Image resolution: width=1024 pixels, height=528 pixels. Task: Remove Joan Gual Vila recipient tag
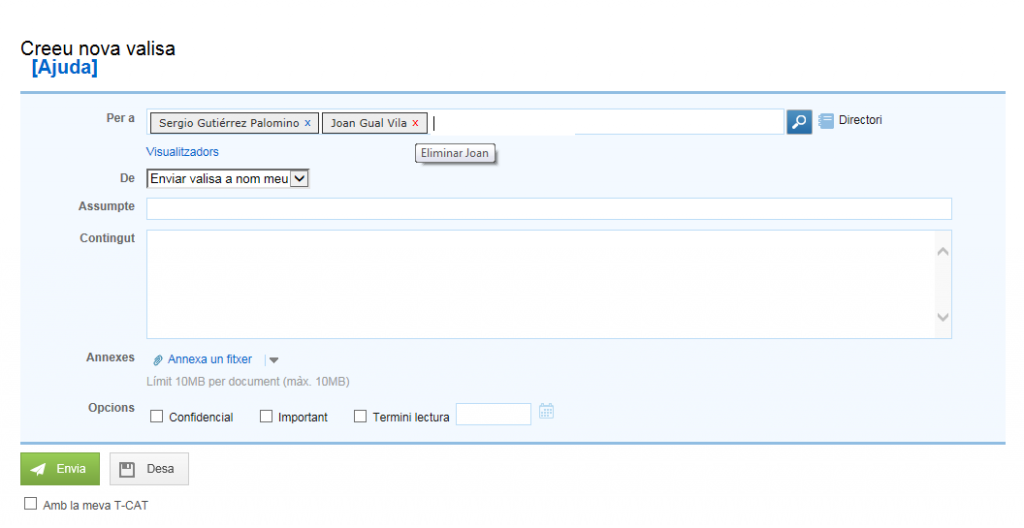[x=415, y=123]
